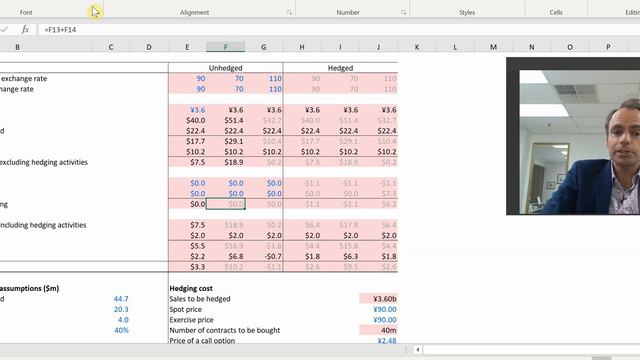Screen dimensions: 640x360
Task: Click the $6.8 cell in column F
Action: pyautogui.click(x=226, y=256)
